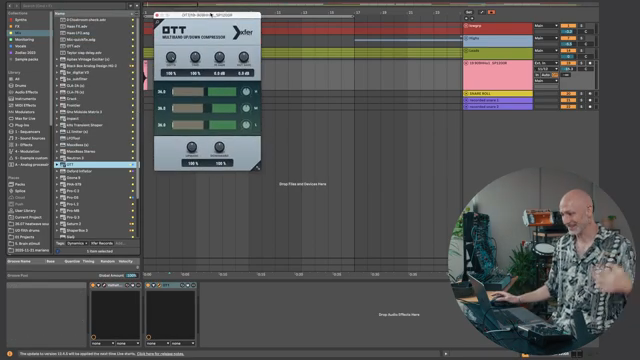The width and height of the screenshot is (640, 360).
Task: Click the browser search field
Action: point(73,6)
